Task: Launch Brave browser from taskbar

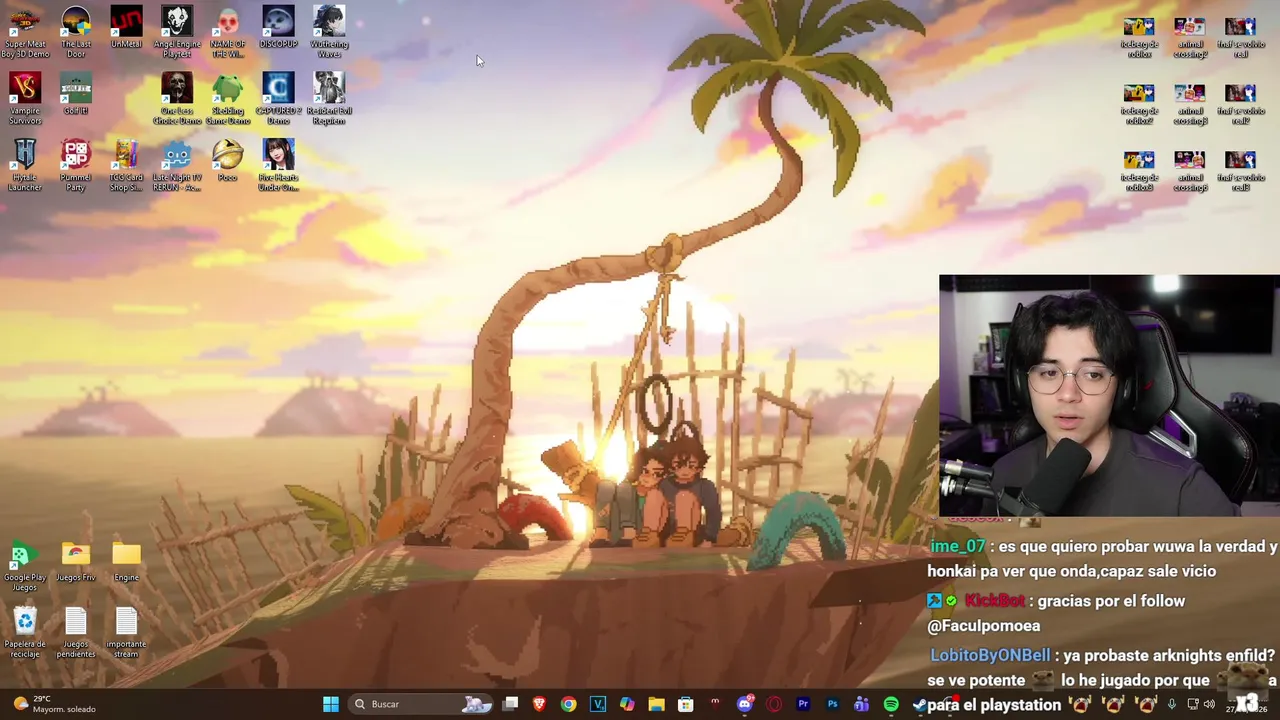Action: [539, 704]
